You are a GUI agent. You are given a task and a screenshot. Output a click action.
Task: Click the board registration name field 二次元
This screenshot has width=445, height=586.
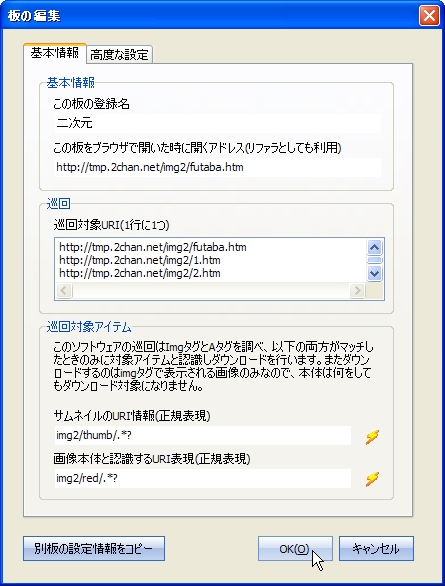218,123
